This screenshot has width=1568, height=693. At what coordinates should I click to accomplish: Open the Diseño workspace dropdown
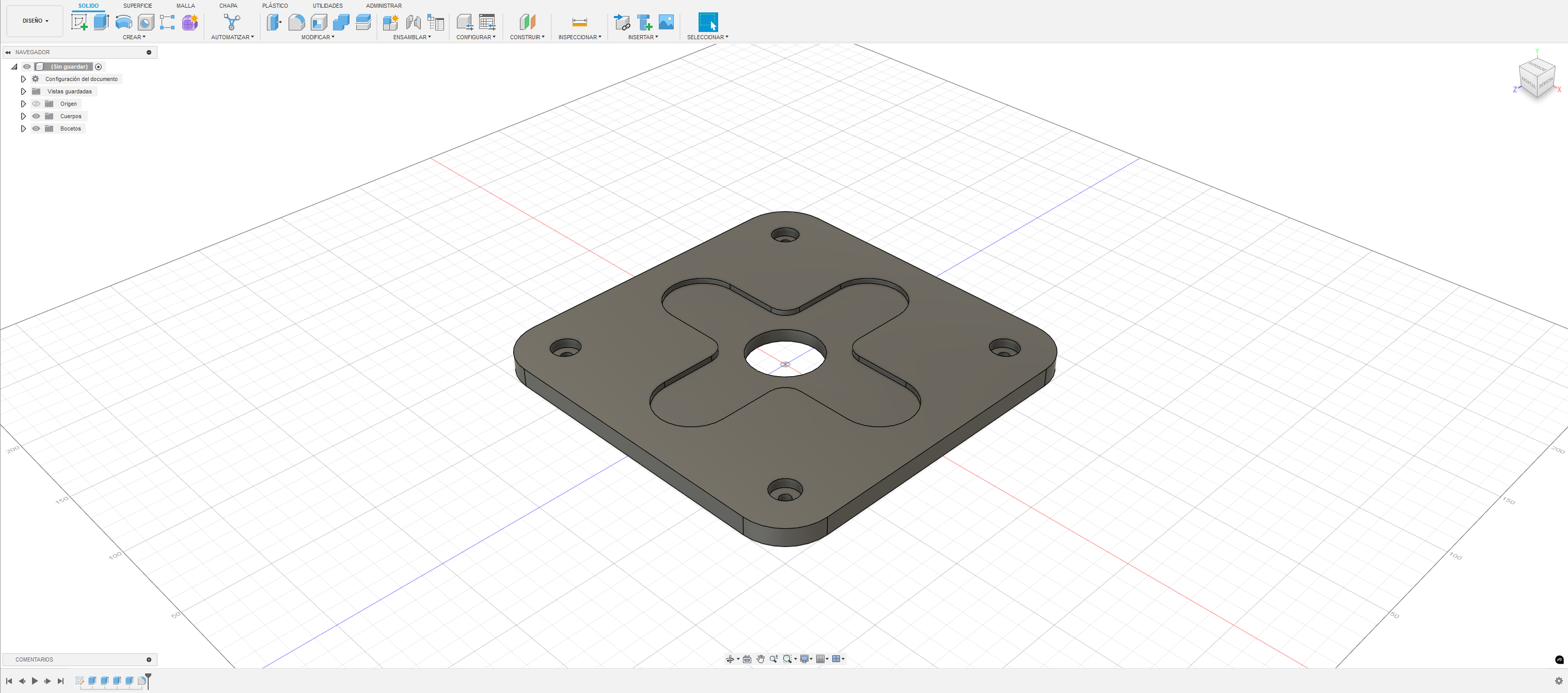(35, 21)
